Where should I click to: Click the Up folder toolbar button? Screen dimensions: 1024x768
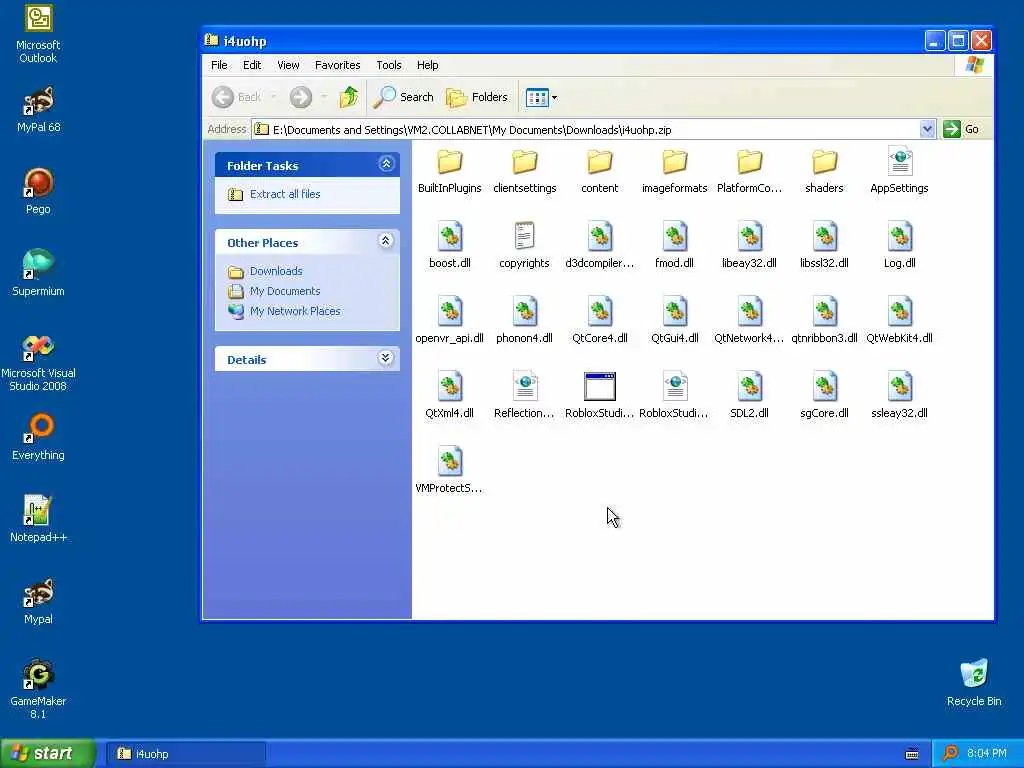coord(349,97)
